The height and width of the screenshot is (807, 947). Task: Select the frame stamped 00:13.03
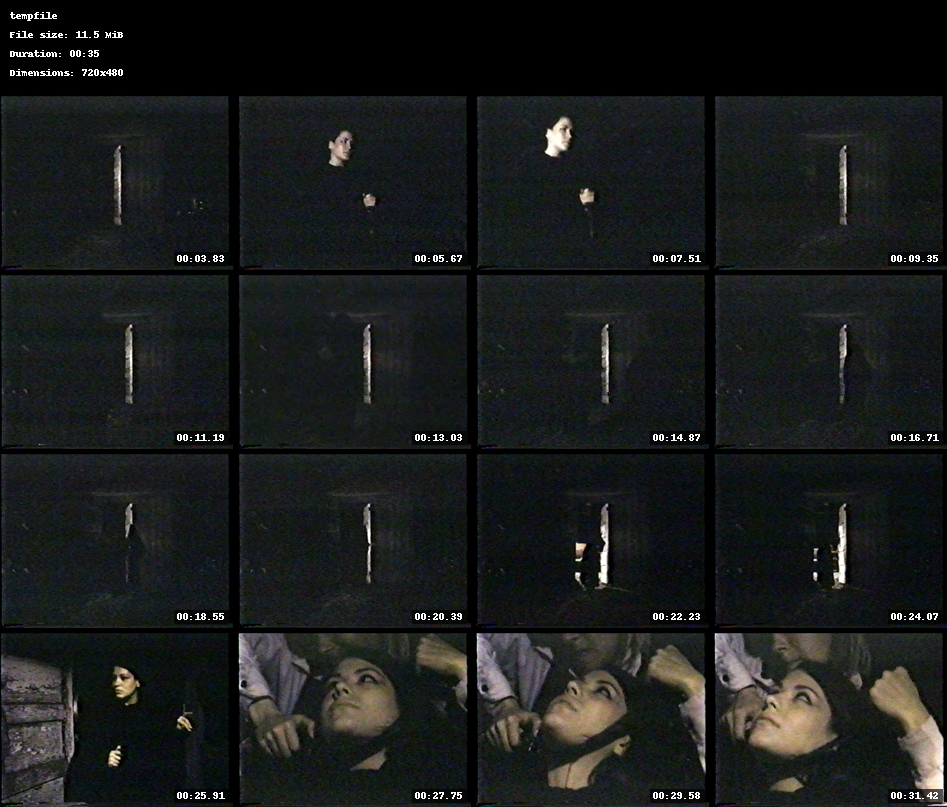pos(353,361)
